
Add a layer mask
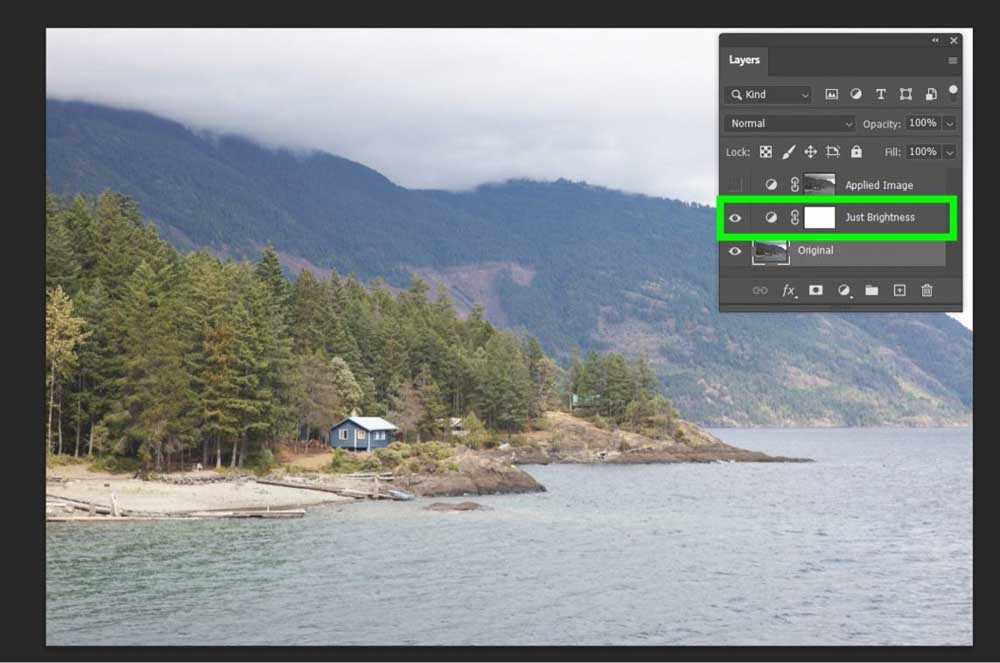(816, 290)
